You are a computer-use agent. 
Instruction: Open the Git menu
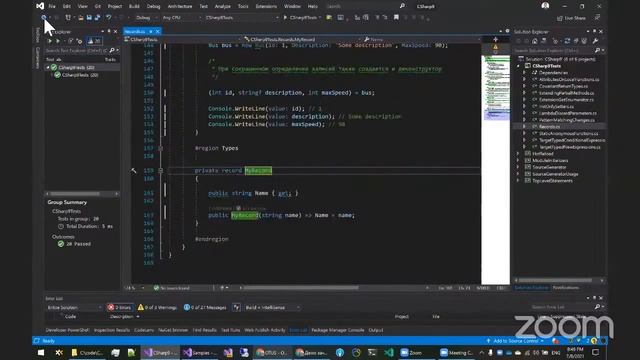click(x=98, y=7)
